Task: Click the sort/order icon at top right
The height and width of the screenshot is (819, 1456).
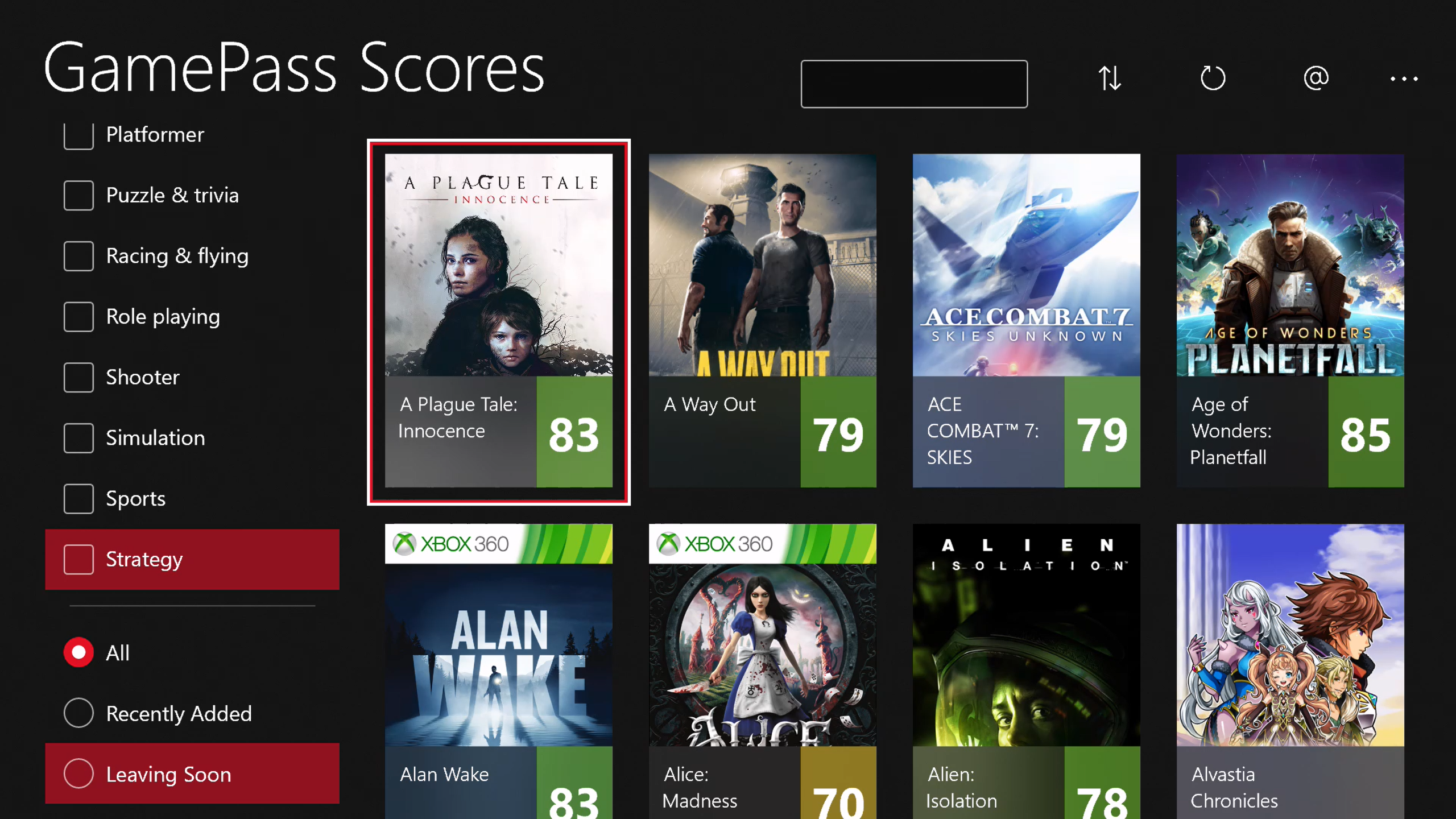Action: pyautogui.click(x=1109, y=78)
